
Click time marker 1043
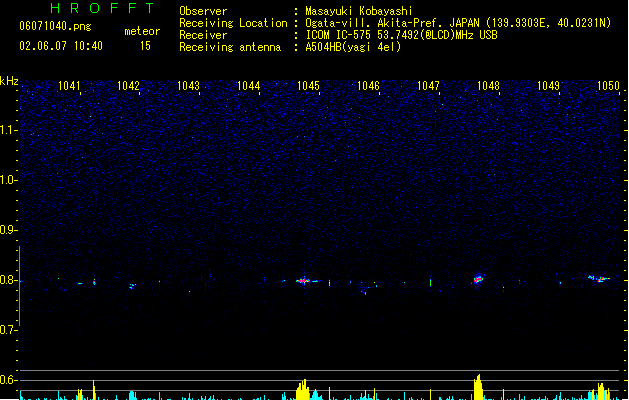(x=188, y=86)
